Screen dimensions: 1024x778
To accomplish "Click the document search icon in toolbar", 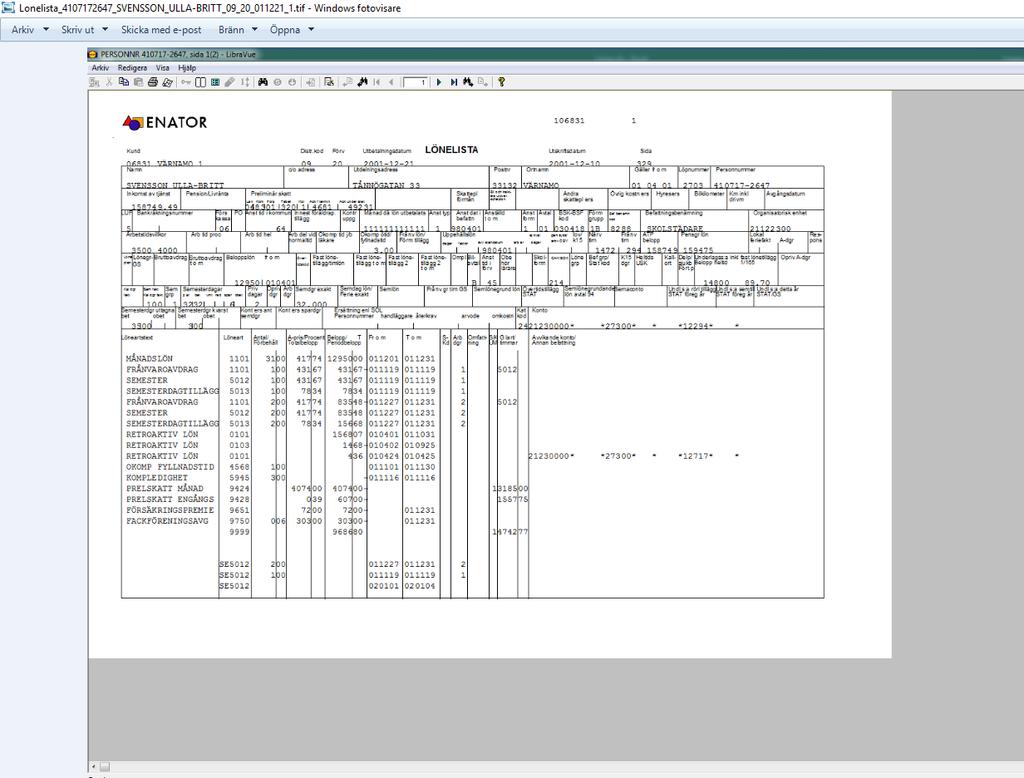I will pyautogui.click(x=328, y=82).
